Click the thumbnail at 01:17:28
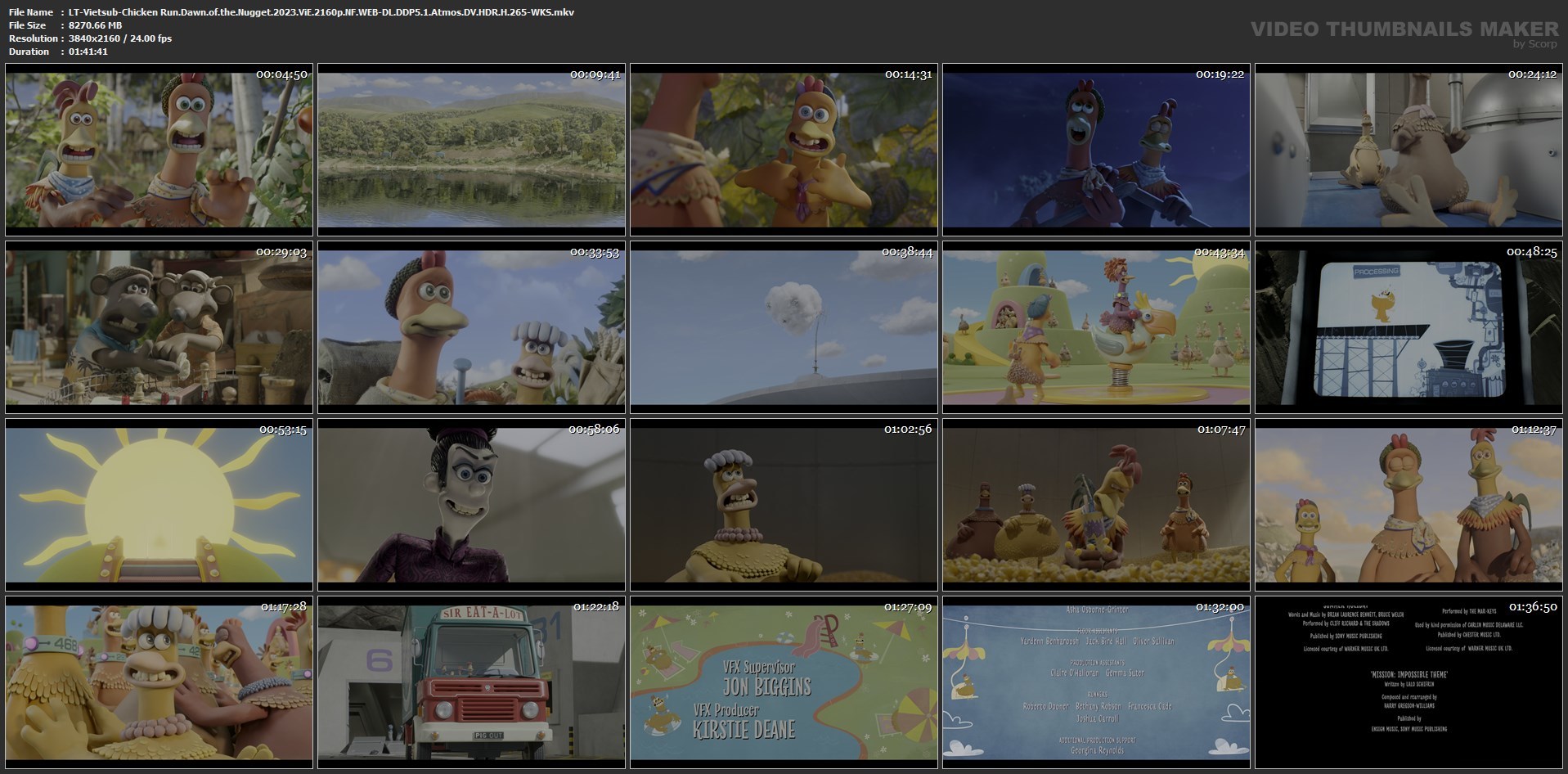 pos(159,682)
